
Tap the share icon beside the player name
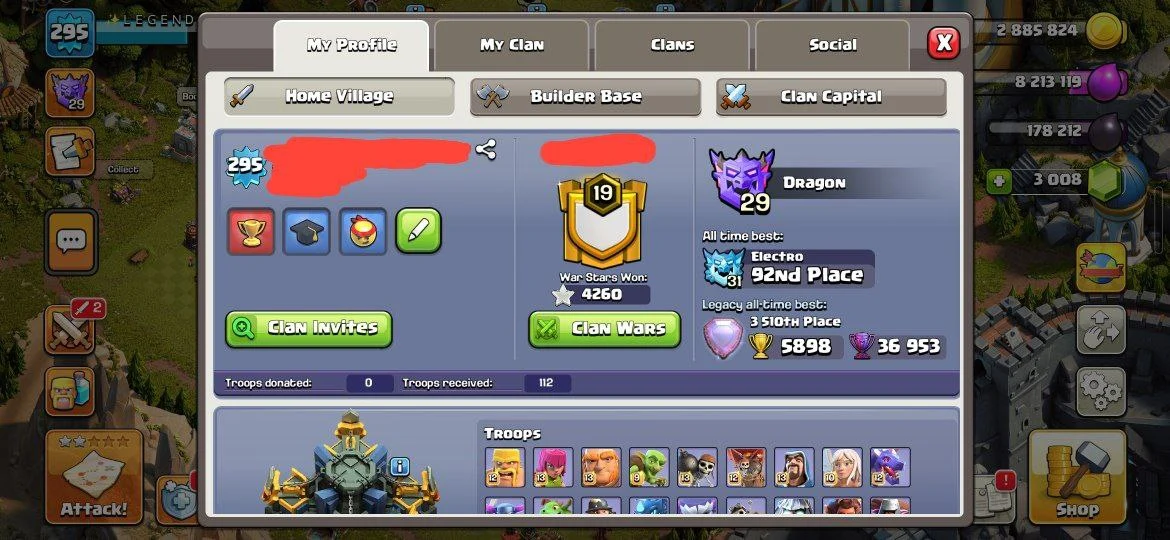click(x=486, y=150)
